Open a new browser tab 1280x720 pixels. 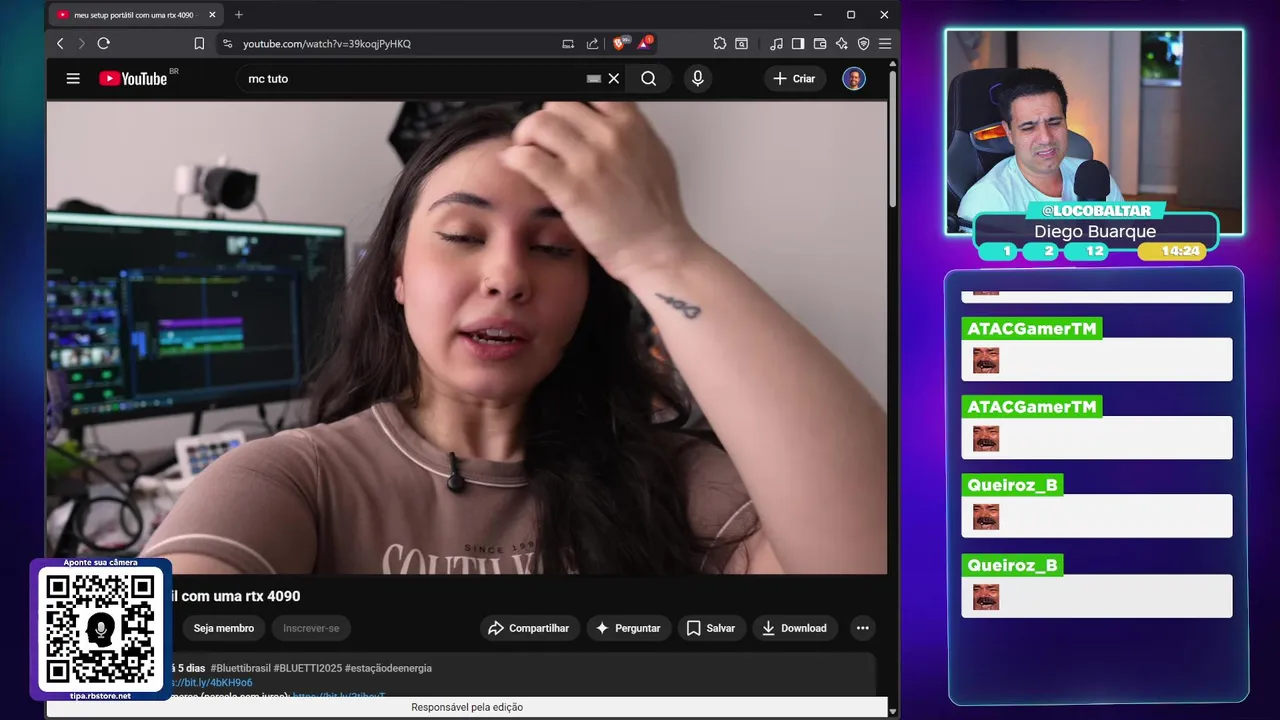coord(238,15)
